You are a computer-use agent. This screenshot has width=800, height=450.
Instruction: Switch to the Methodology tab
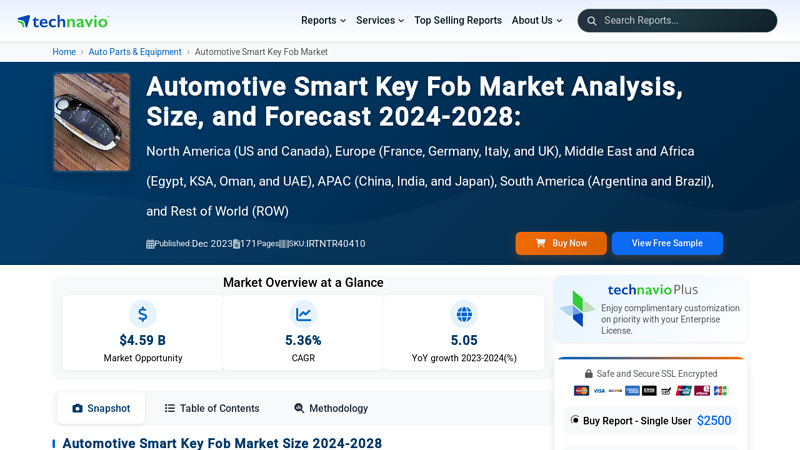click(x=331, y=408)
